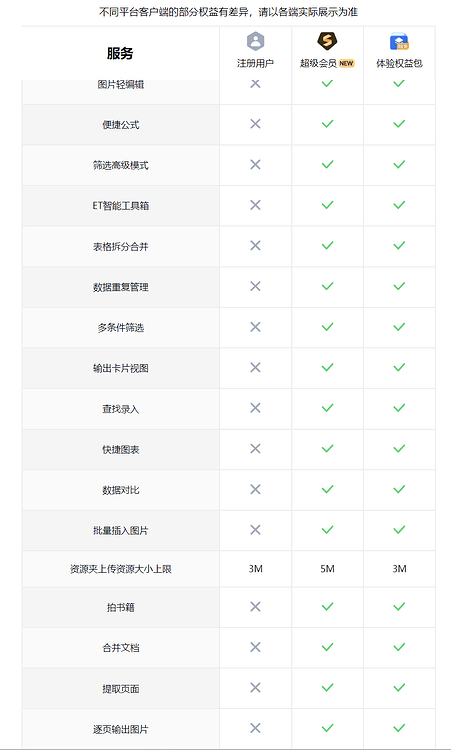Select the 体验权益包 column header label
451x750 pixels.
399,64
